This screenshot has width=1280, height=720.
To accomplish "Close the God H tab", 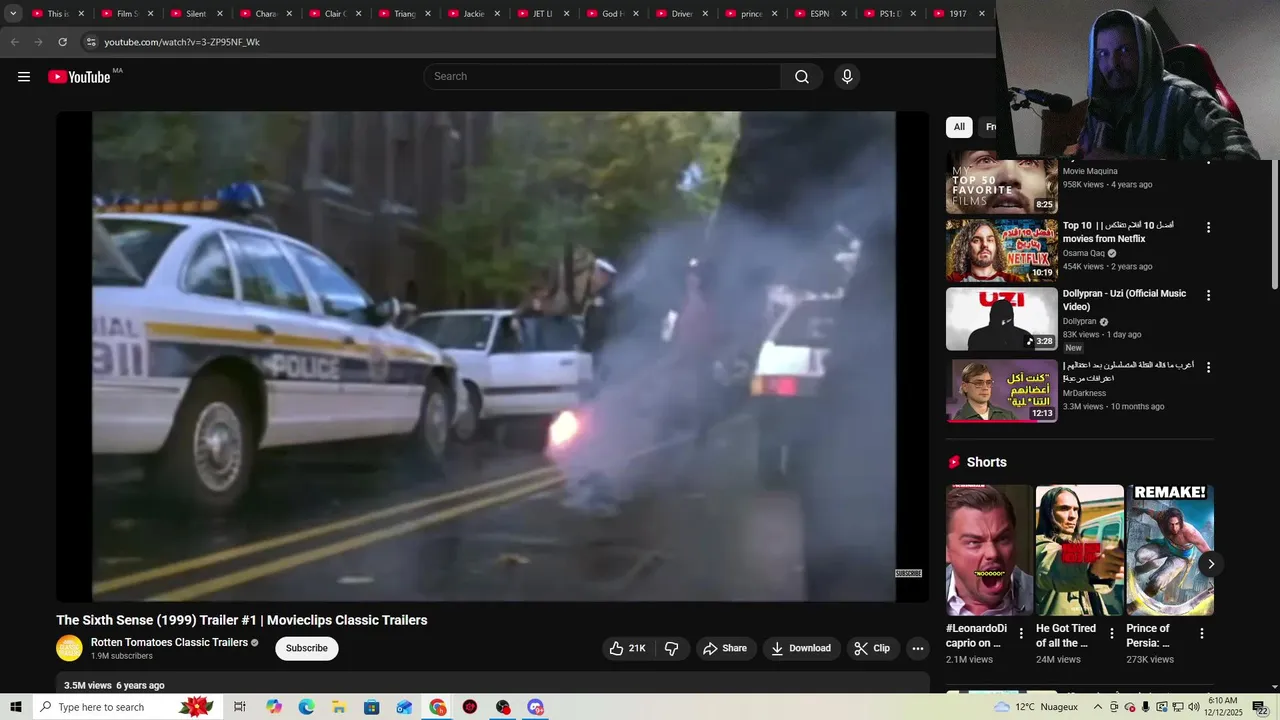I will click(x=636, y=14).
